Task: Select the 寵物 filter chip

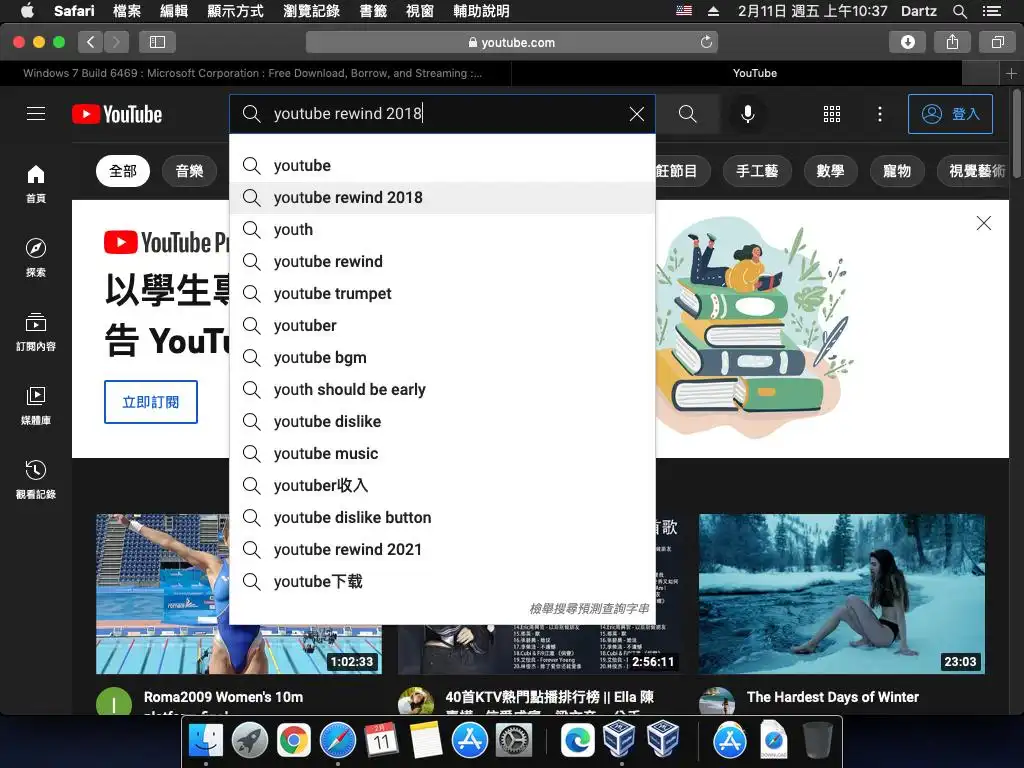Action: pyautogui.click(x=897, y=171)
